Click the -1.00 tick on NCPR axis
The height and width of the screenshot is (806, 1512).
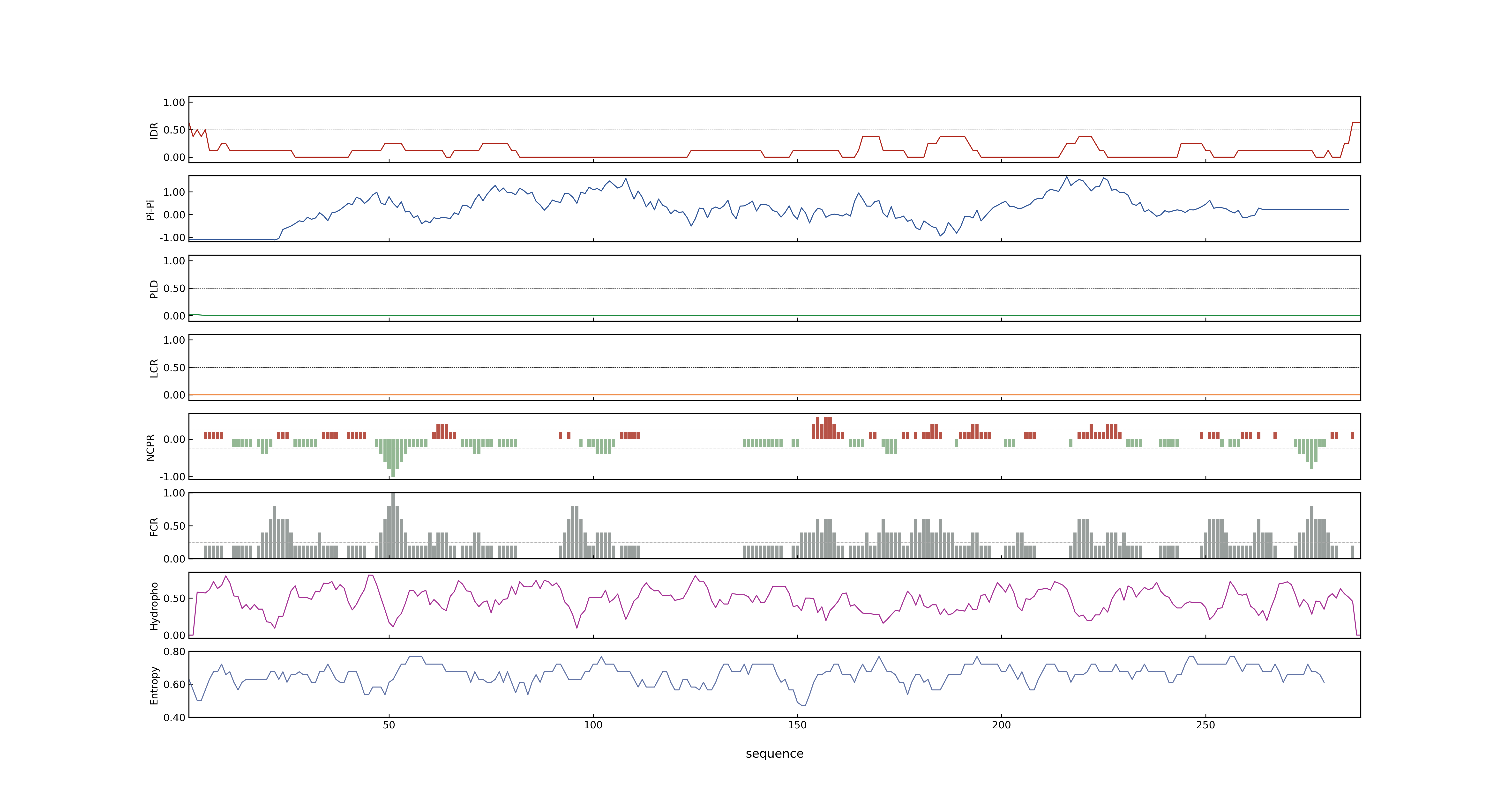coord(172,477)
